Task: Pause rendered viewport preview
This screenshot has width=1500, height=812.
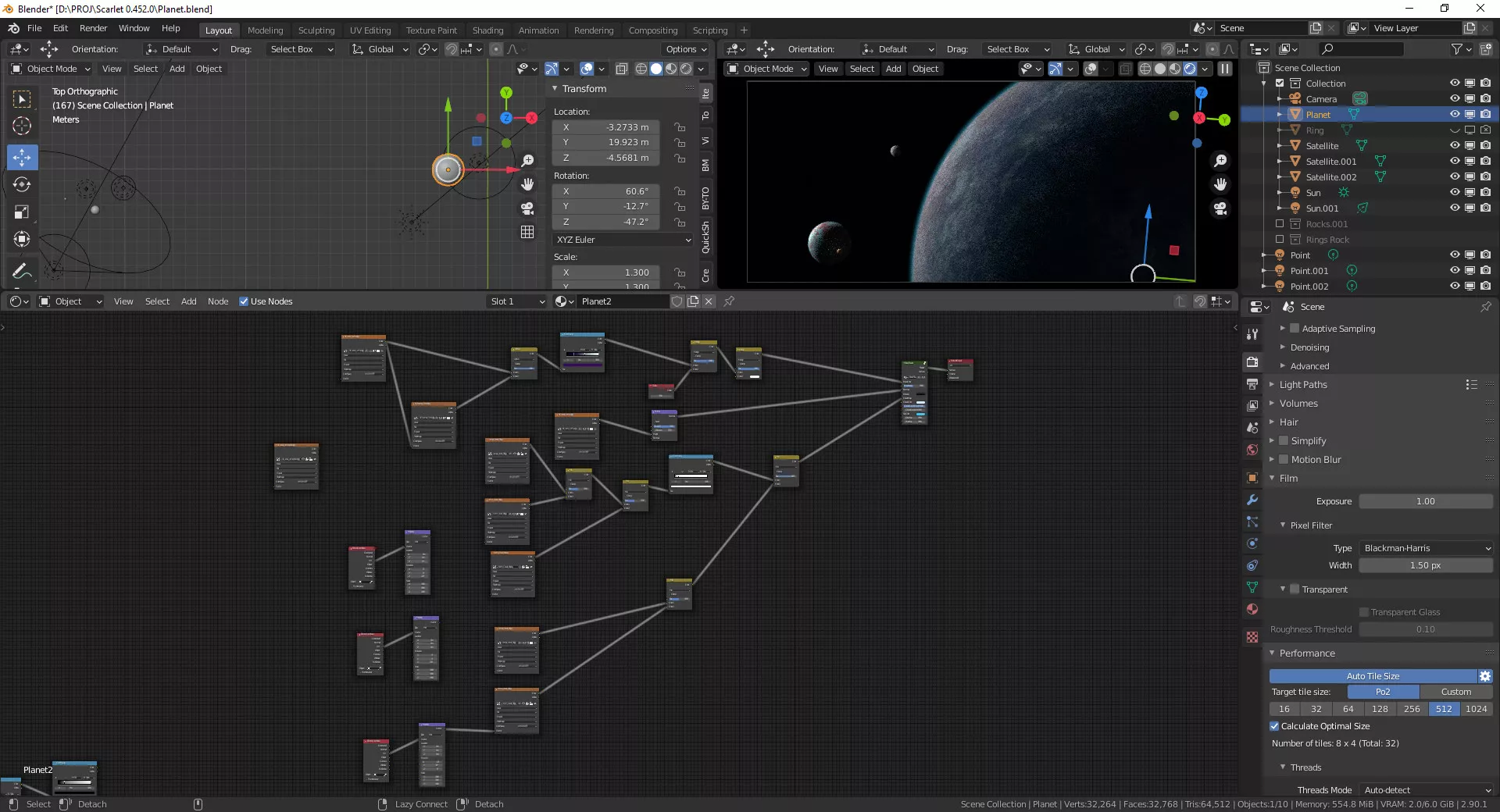Action: (1225, 69)
